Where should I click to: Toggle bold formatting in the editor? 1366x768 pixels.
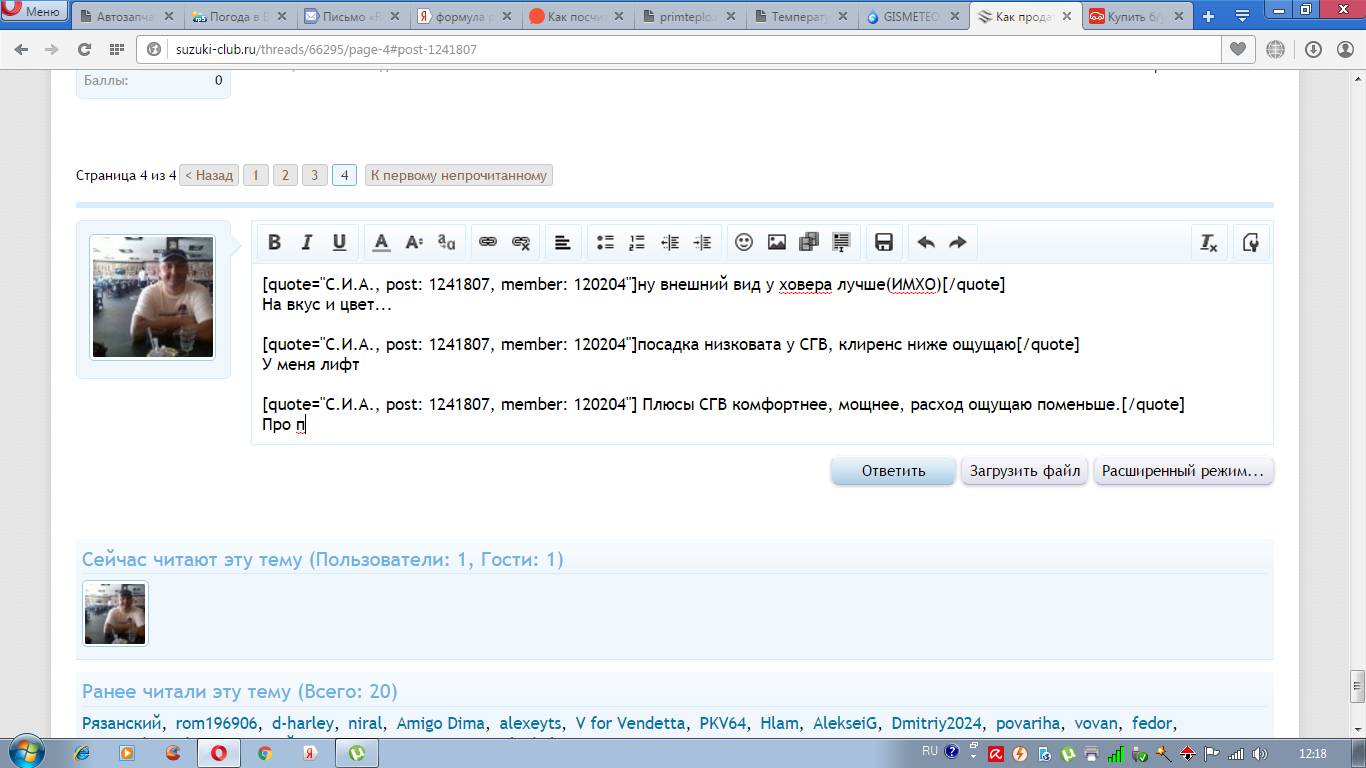274,242
